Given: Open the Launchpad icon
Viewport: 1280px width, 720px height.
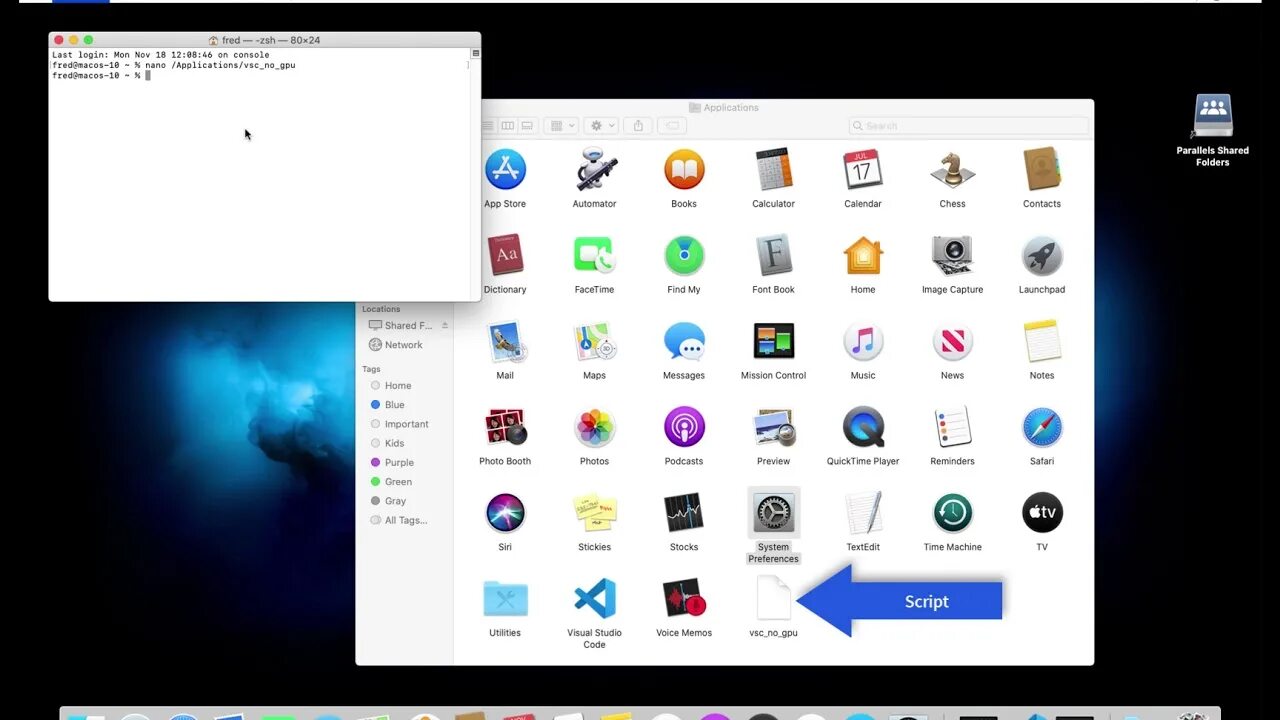Looking at the screenshot, I should 1042,256.
